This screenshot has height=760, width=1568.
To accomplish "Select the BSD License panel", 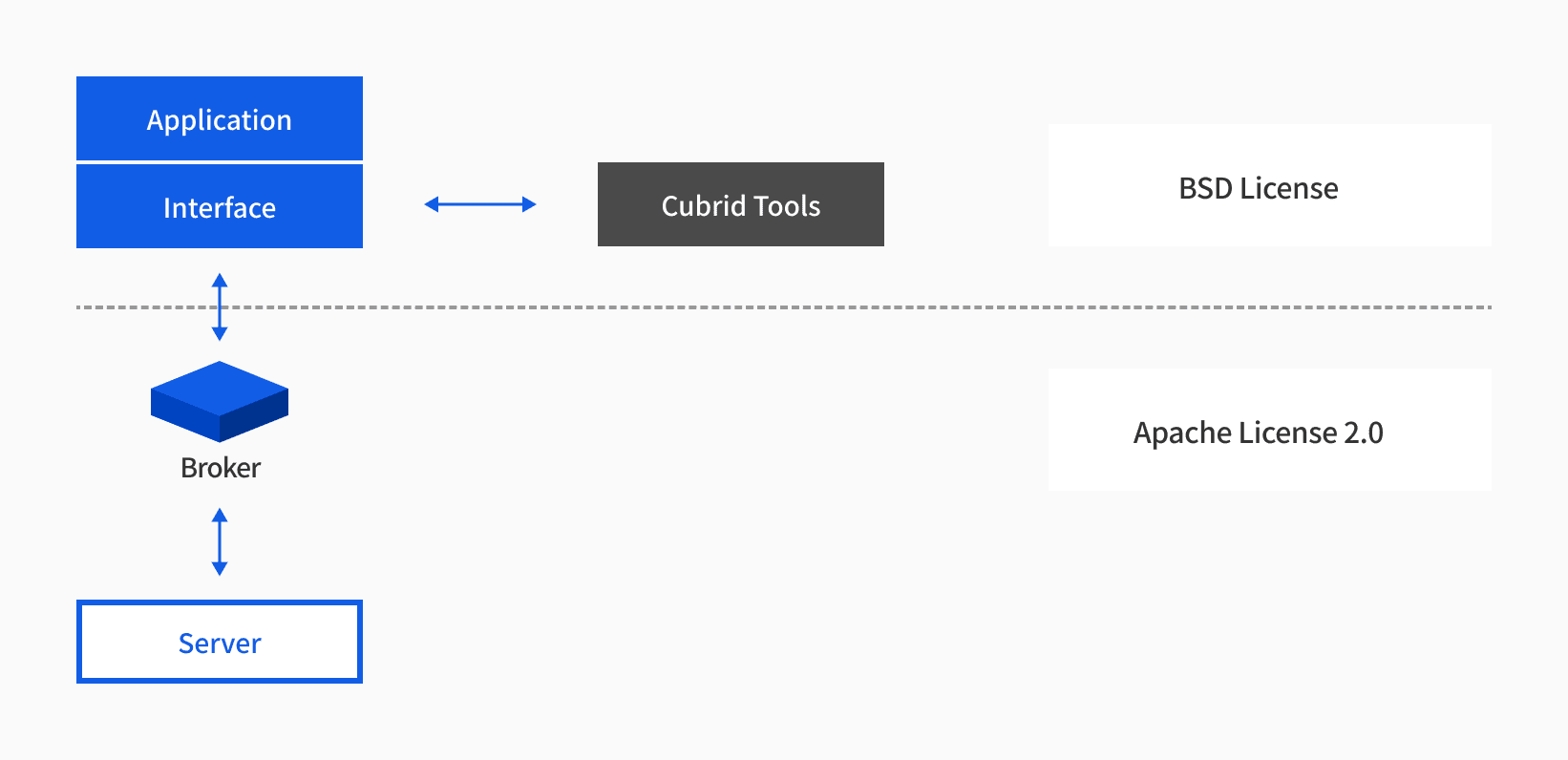I will coord(1269,185).
